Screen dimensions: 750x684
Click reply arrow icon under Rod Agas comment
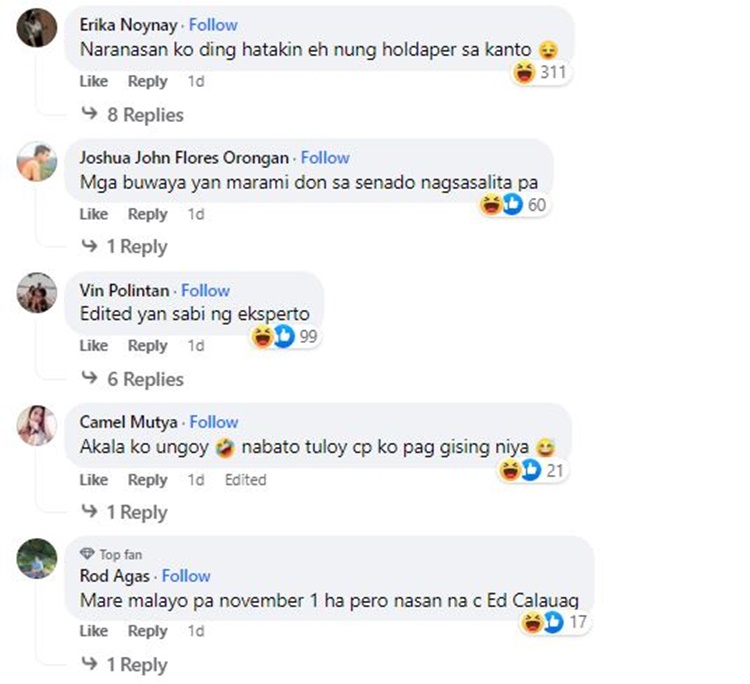(89, 663)
